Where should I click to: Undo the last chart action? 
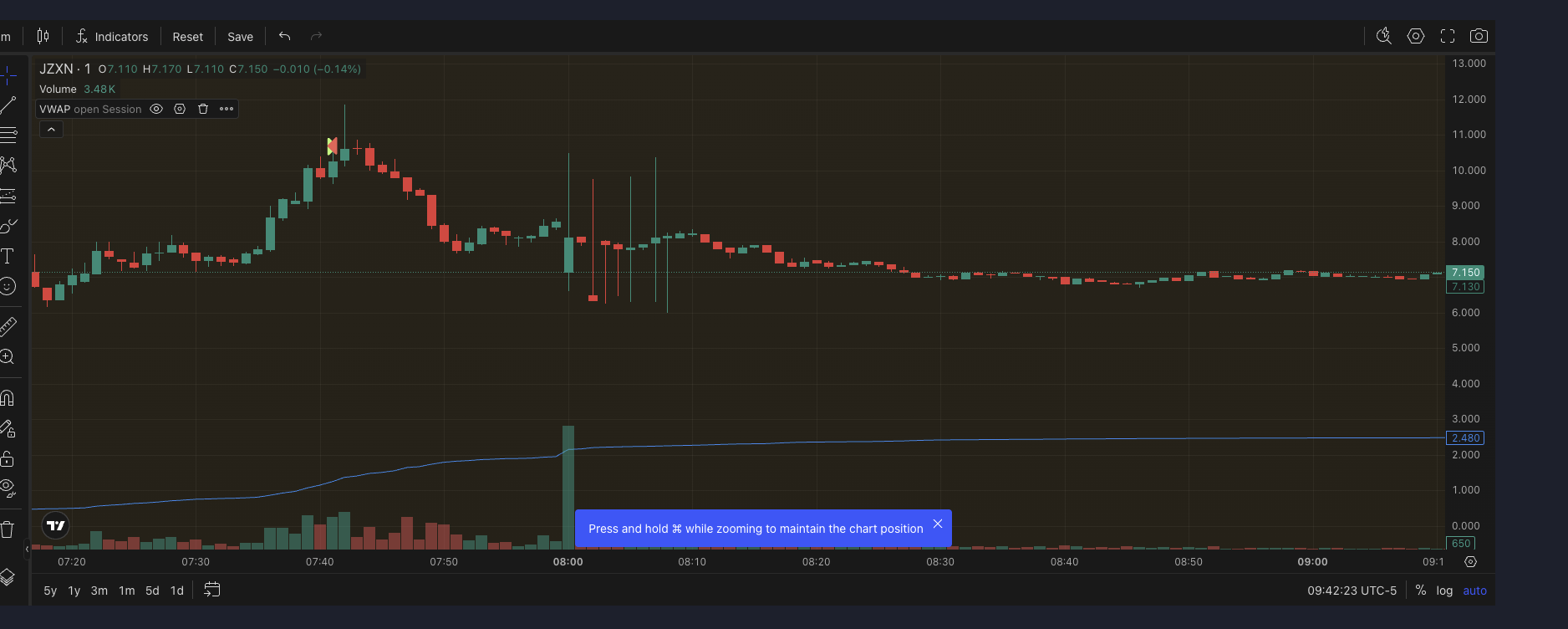[284, 36]
